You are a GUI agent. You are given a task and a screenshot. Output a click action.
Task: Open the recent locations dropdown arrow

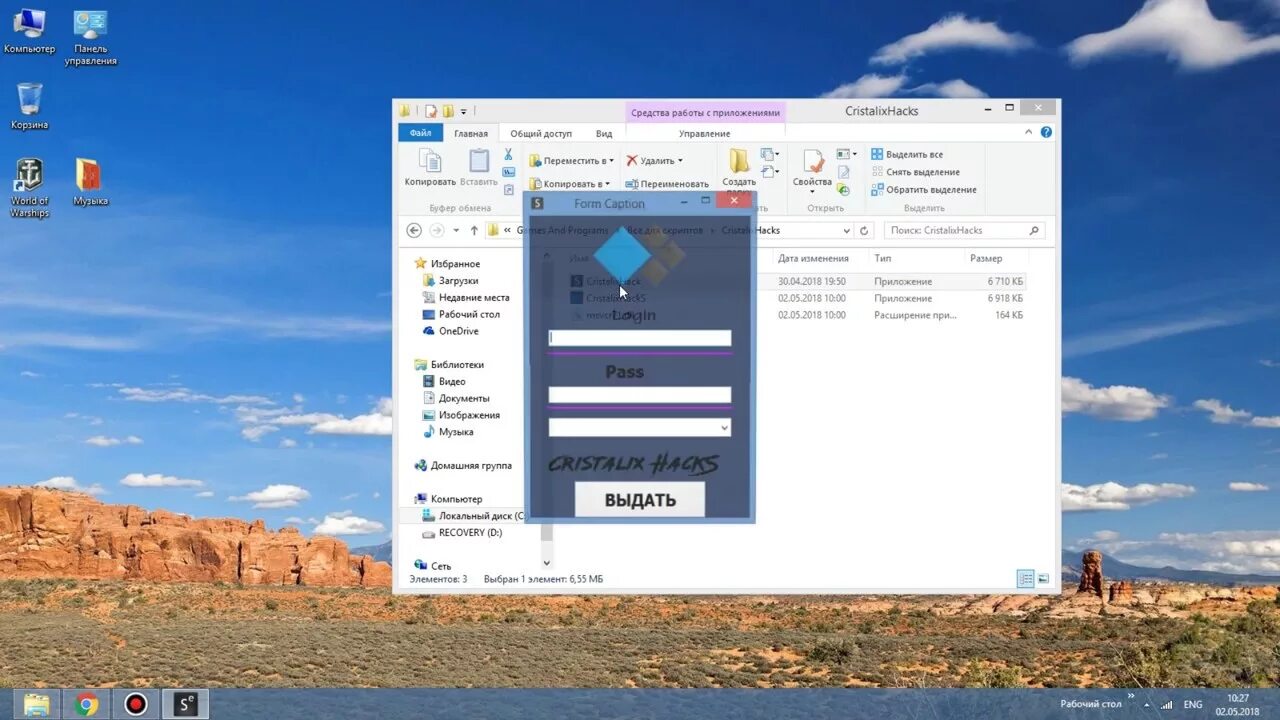click(456, 230)
